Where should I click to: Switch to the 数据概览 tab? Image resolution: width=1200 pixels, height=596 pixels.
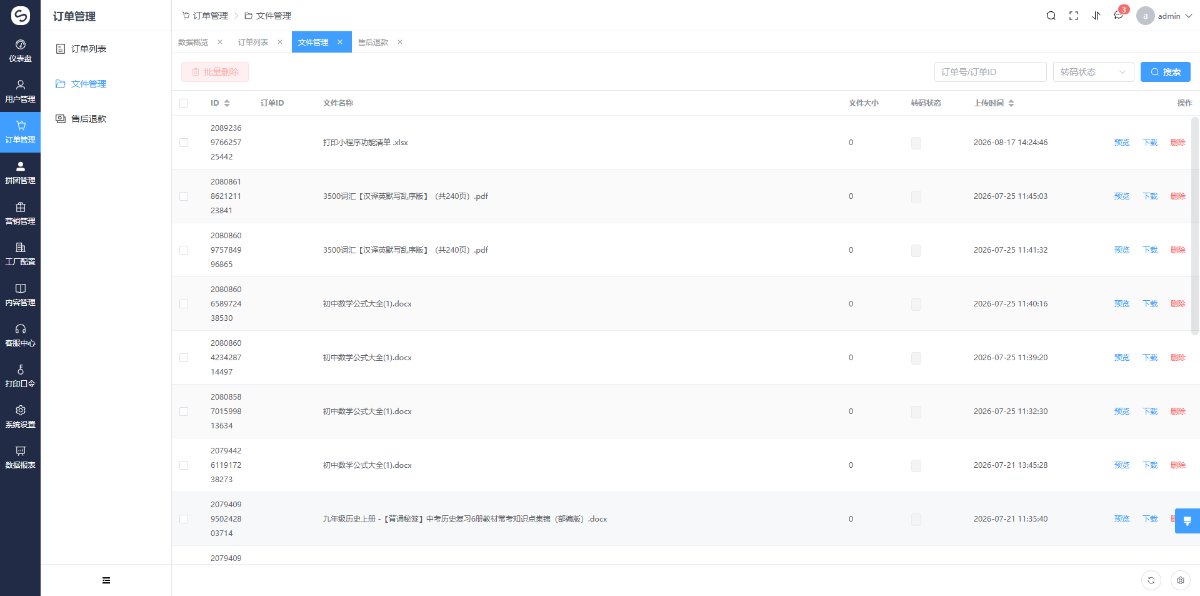pos(193,42)
